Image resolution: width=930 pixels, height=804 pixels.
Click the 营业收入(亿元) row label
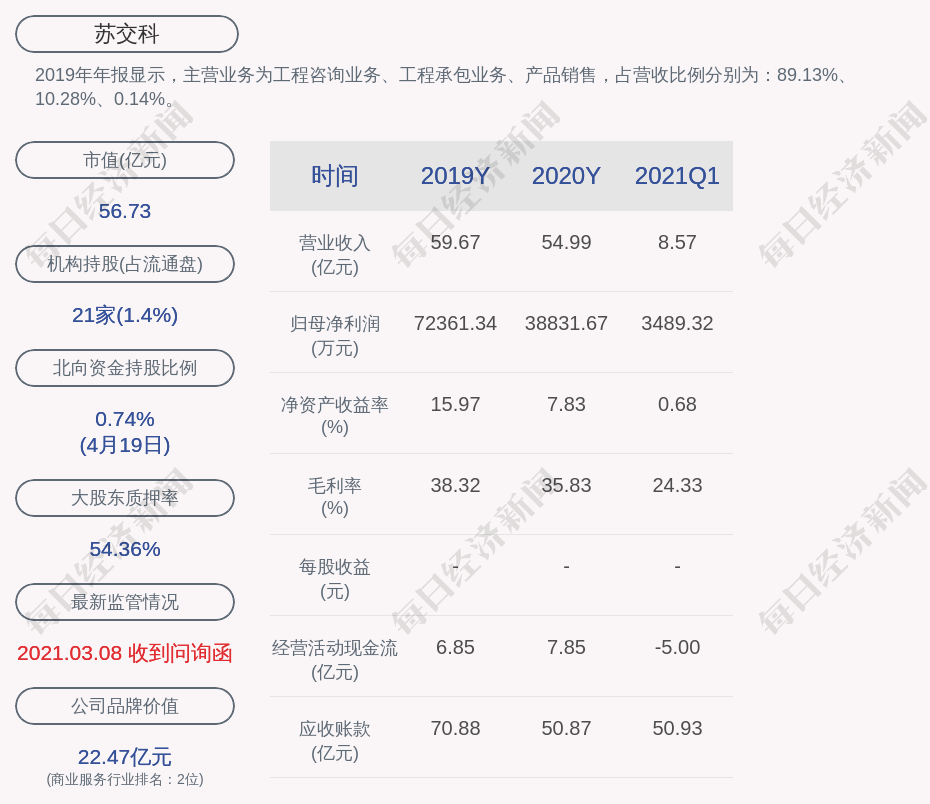[335, 255]
